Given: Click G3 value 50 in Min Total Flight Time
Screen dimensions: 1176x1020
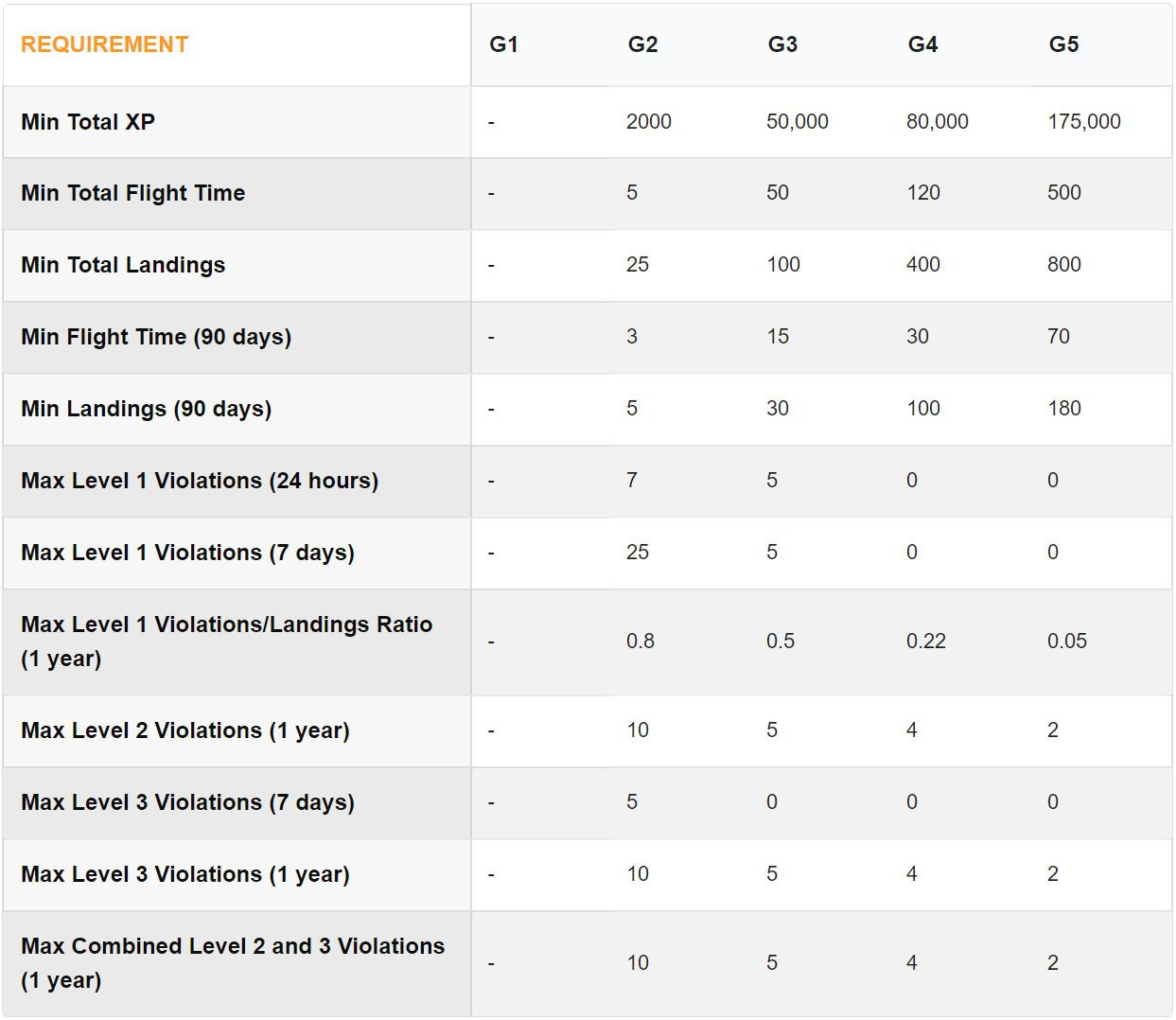Looking at the screenshot, I should point(778,193).
